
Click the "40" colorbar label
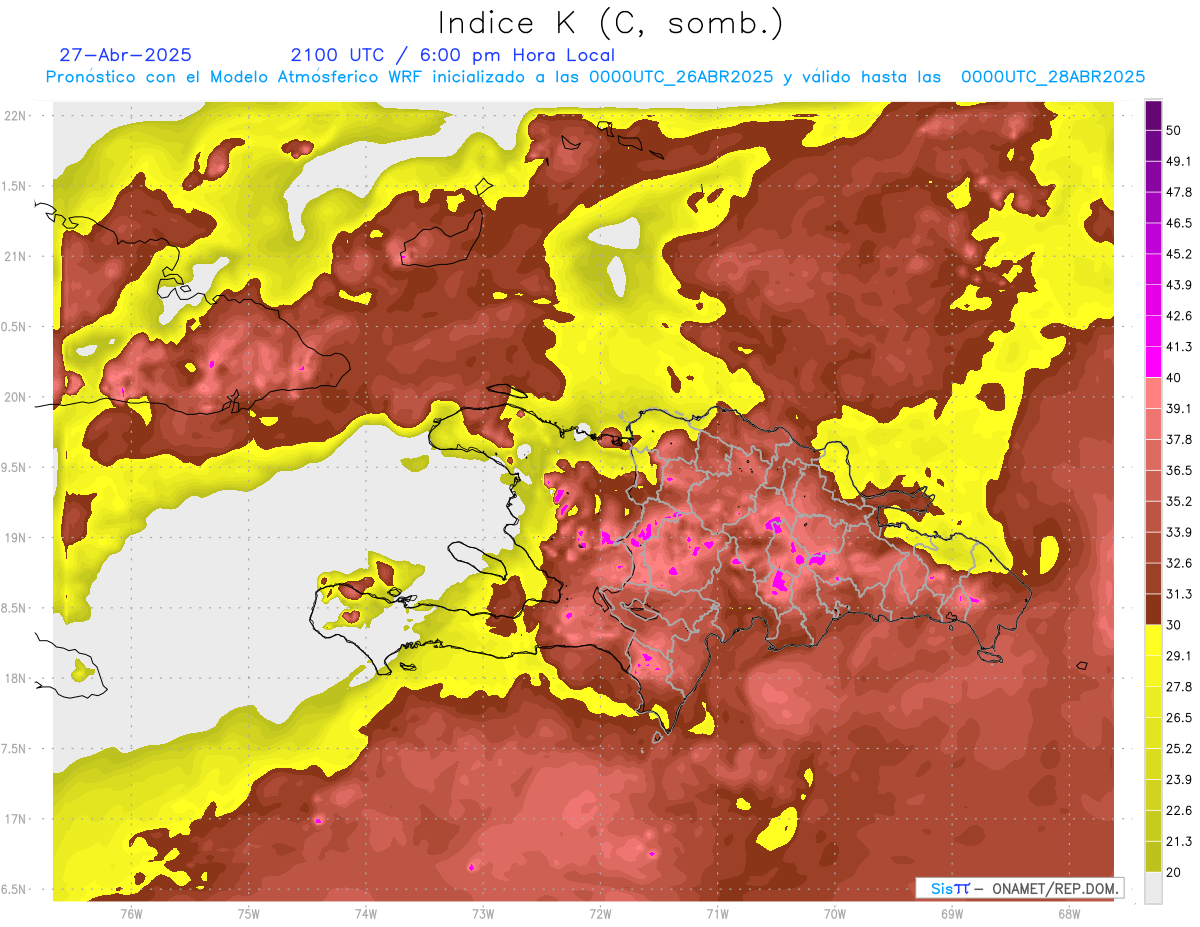pyautogui.click(x=1175, y=378)
